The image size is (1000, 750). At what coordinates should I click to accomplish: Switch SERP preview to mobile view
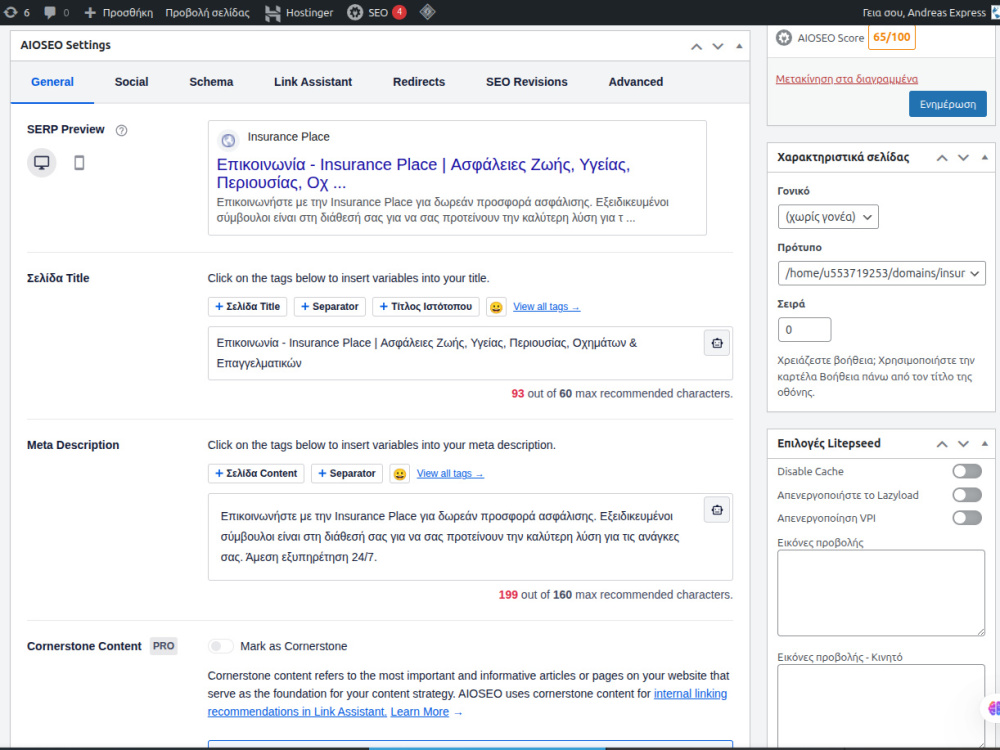pos(79,163)
